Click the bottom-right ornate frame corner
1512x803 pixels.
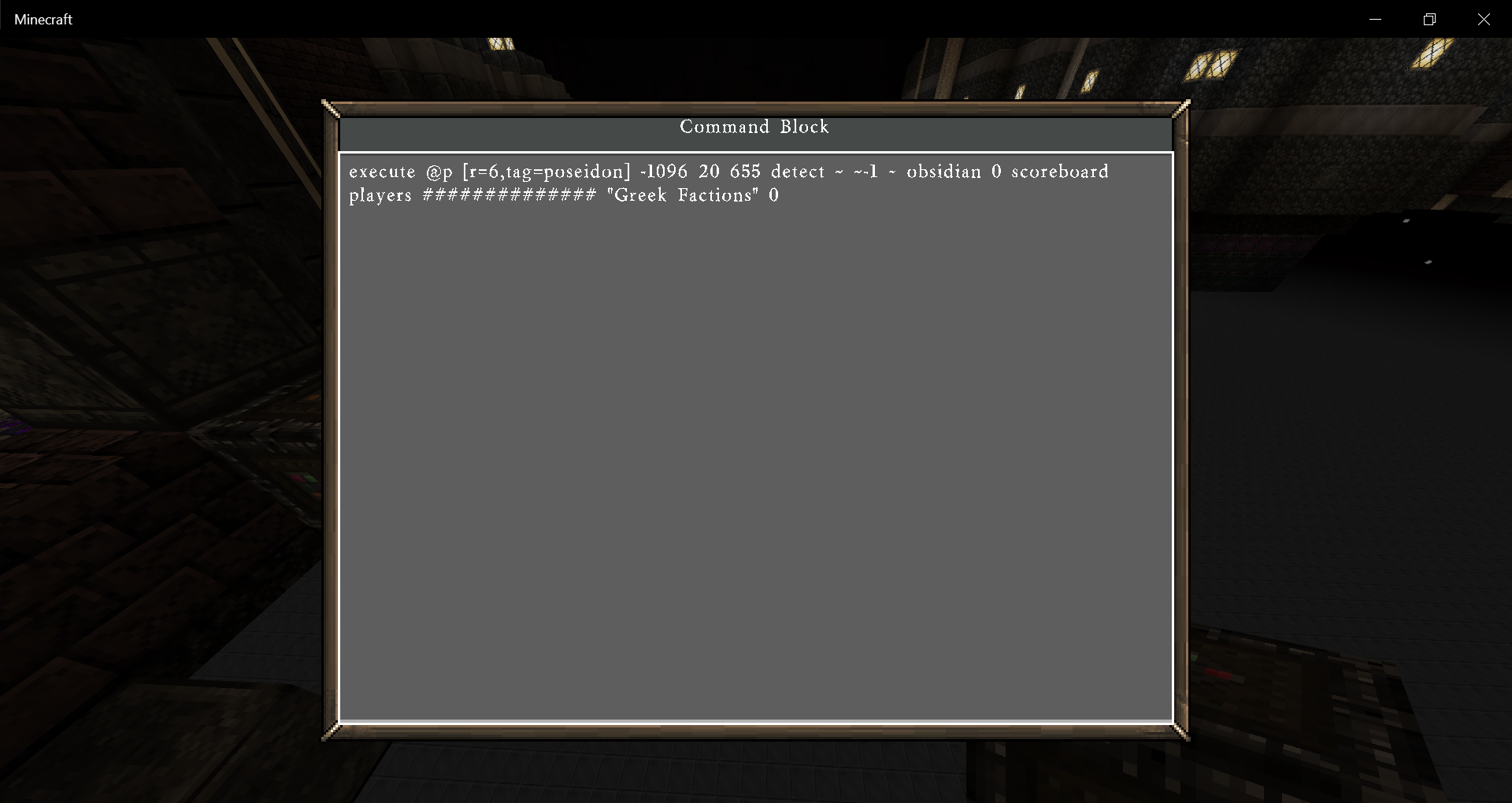click(1180, 731)
